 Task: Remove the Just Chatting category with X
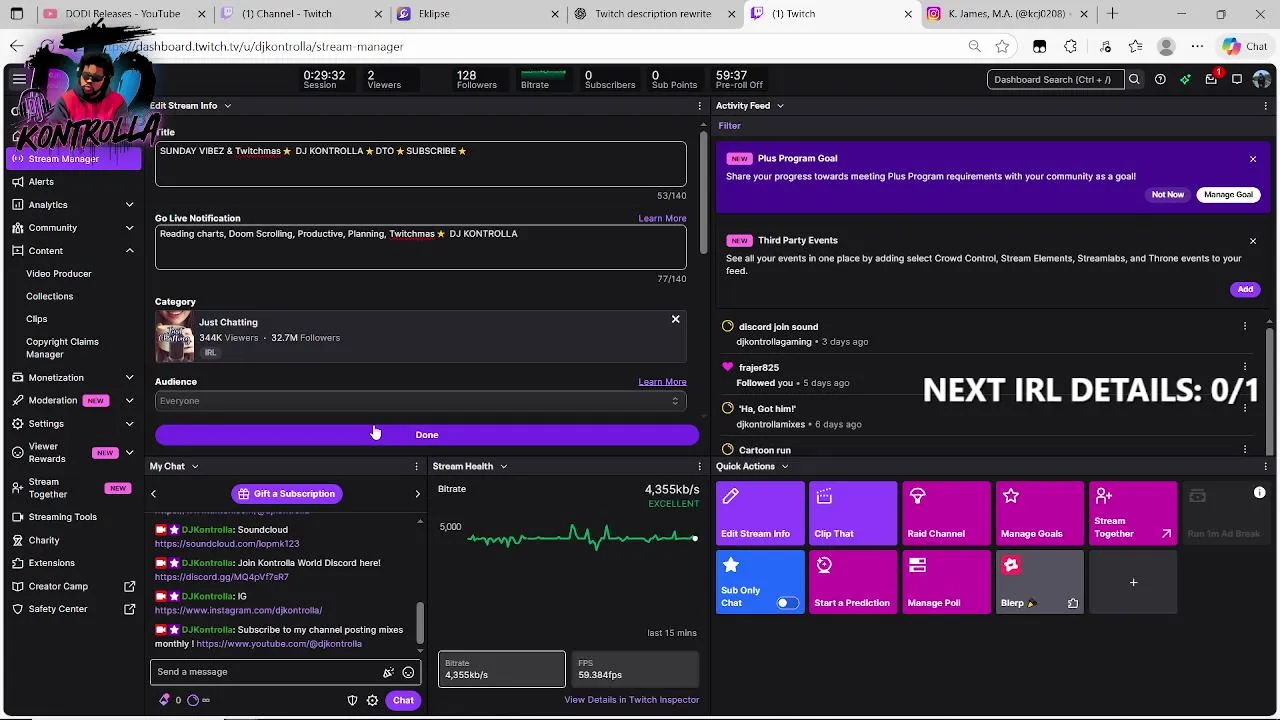coord(675,320)
